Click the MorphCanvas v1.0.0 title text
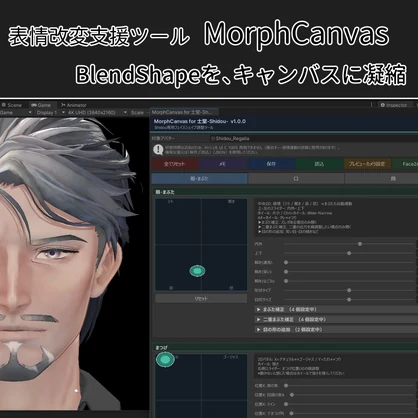This screenshot has width=418, height=418. (x=200, y=121)
